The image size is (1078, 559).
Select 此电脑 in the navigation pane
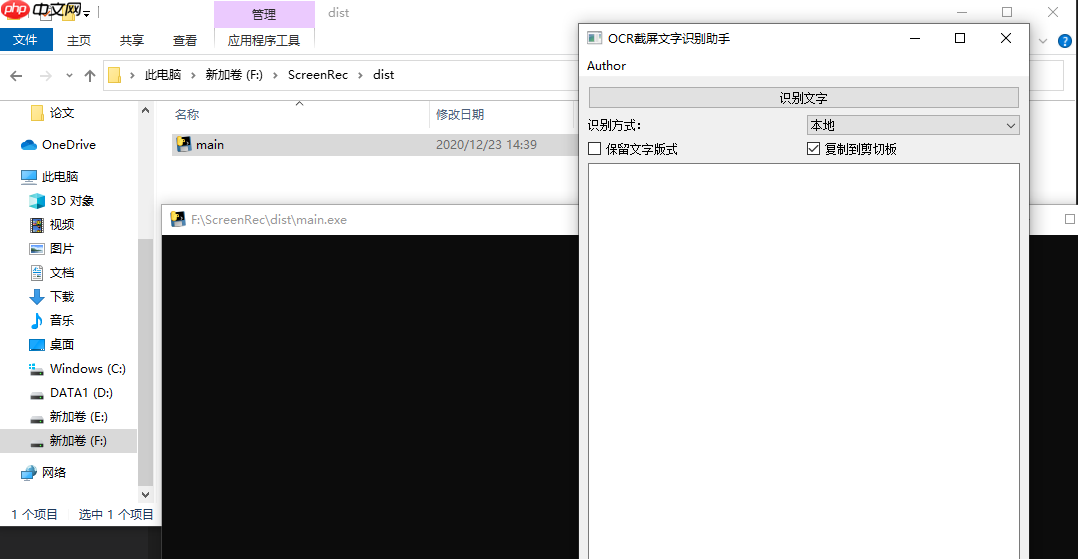click(60, 177)
